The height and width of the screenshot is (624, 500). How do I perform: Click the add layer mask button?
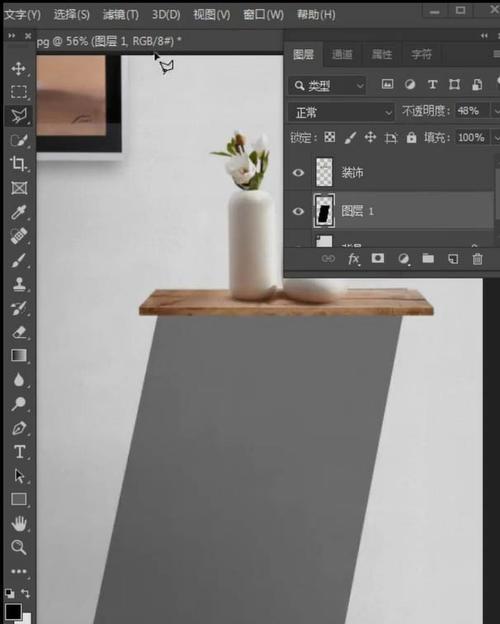[x=378, y=259]
